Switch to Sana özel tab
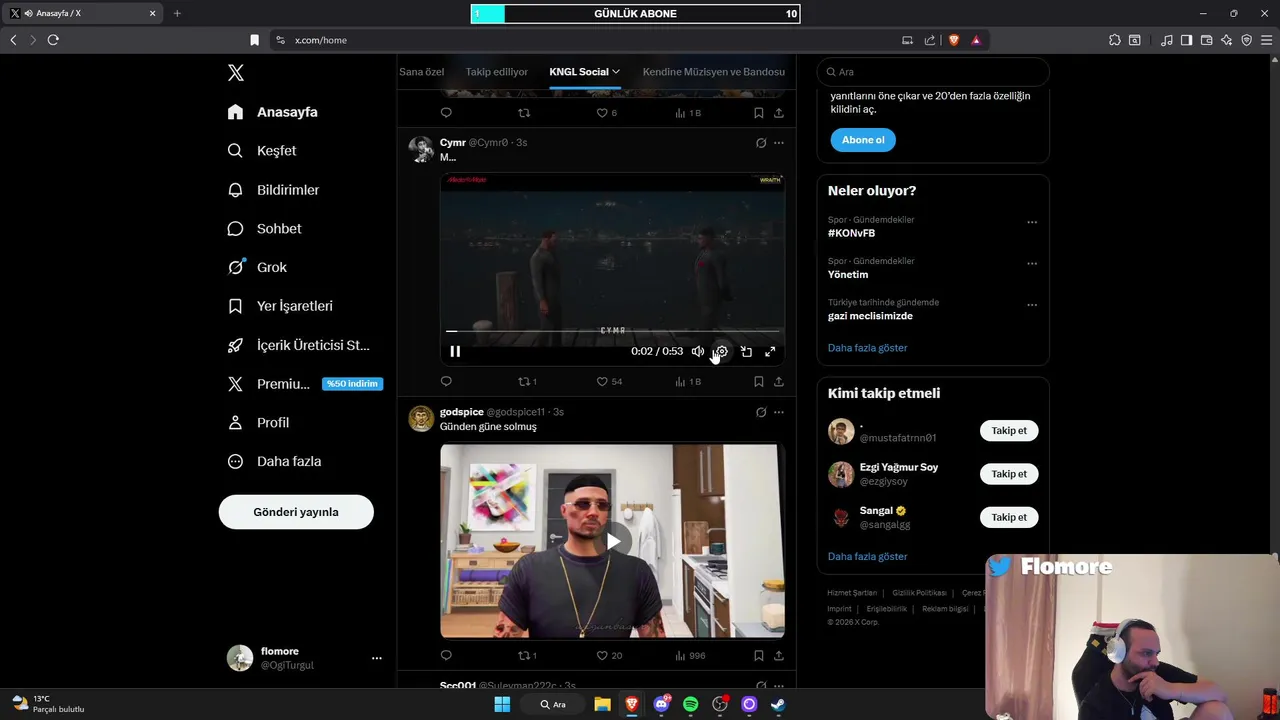This screenshot has width=1280, height=720. [x=421, y=72]
